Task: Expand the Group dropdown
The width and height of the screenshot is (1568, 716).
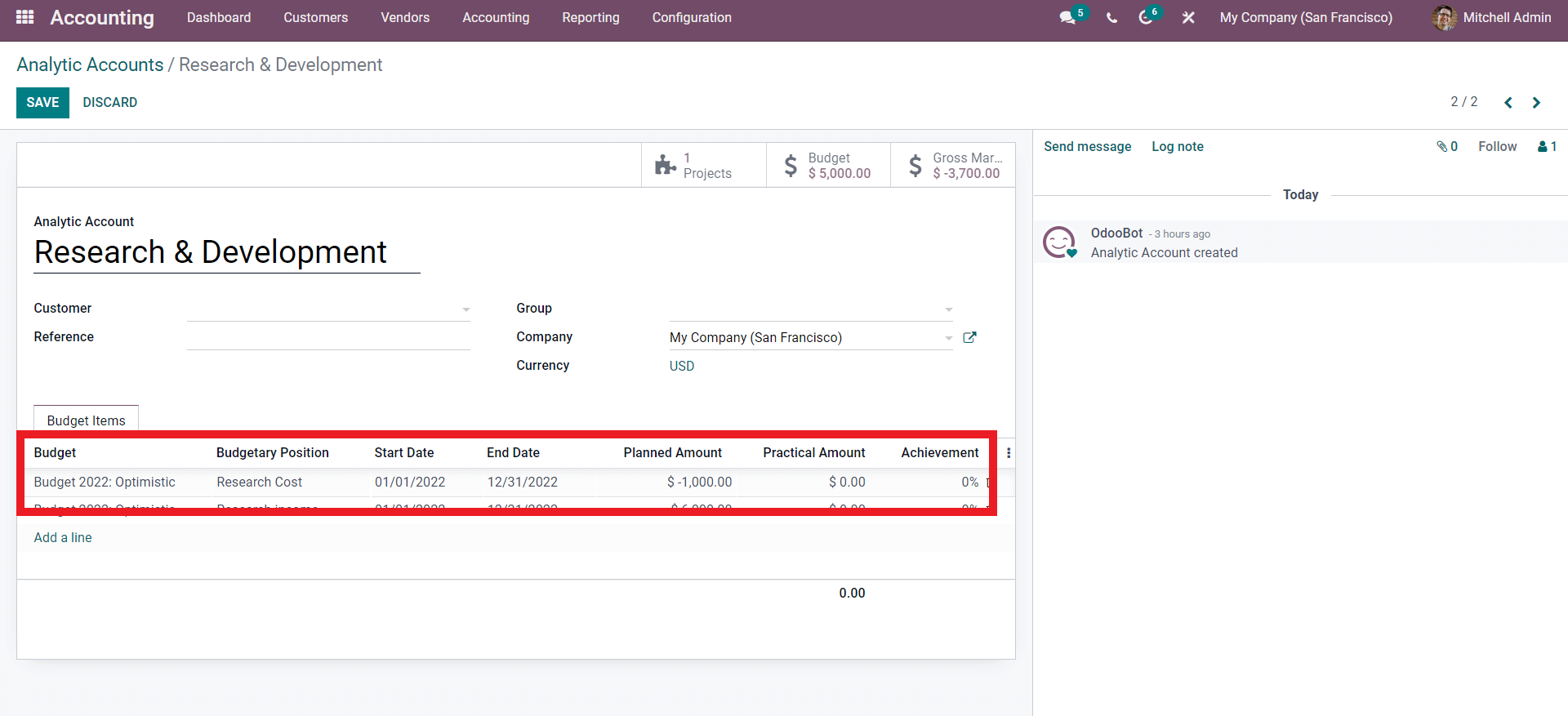Action: [948, 309]
